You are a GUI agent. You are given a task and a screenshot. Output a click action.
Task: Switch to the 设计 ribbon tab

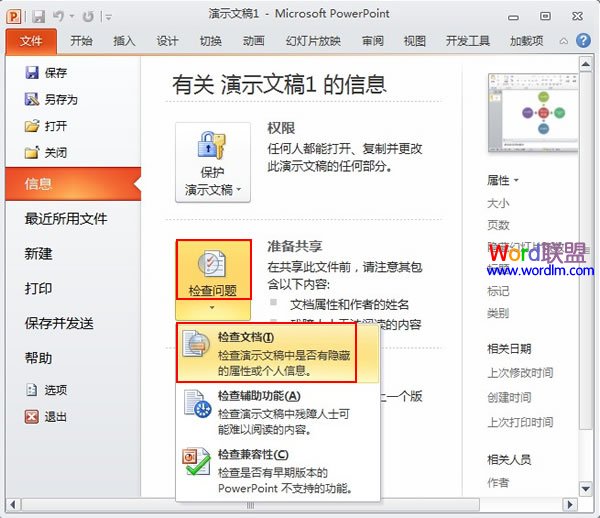(x=167, y=41)
